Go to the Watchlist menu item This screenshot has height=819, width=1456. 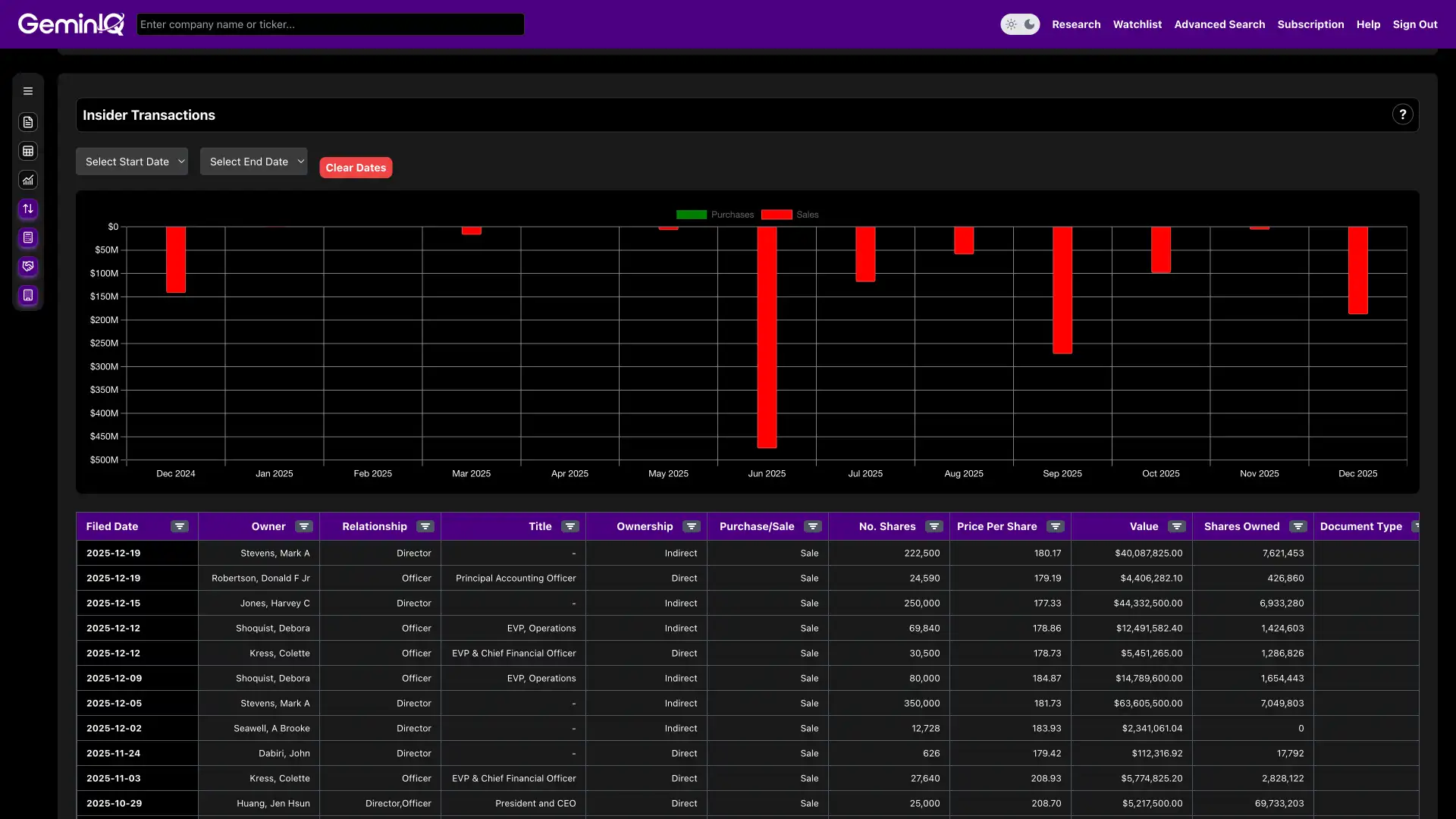point(1137,24)
